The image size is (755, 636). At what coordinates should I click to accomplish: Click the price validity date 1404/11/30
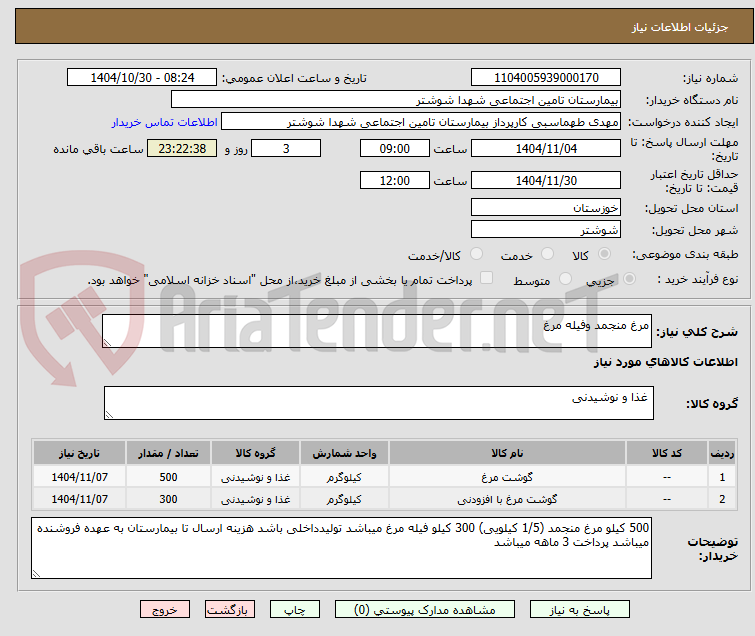coord(546,181)
